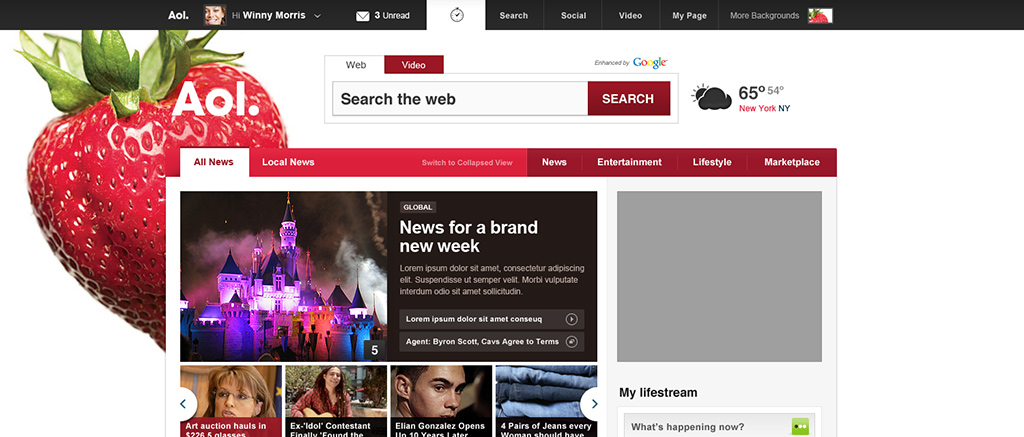Open the Marketplace section
Screen dimensions: 1024x437
pyautogui.click(x=792, y=162)
